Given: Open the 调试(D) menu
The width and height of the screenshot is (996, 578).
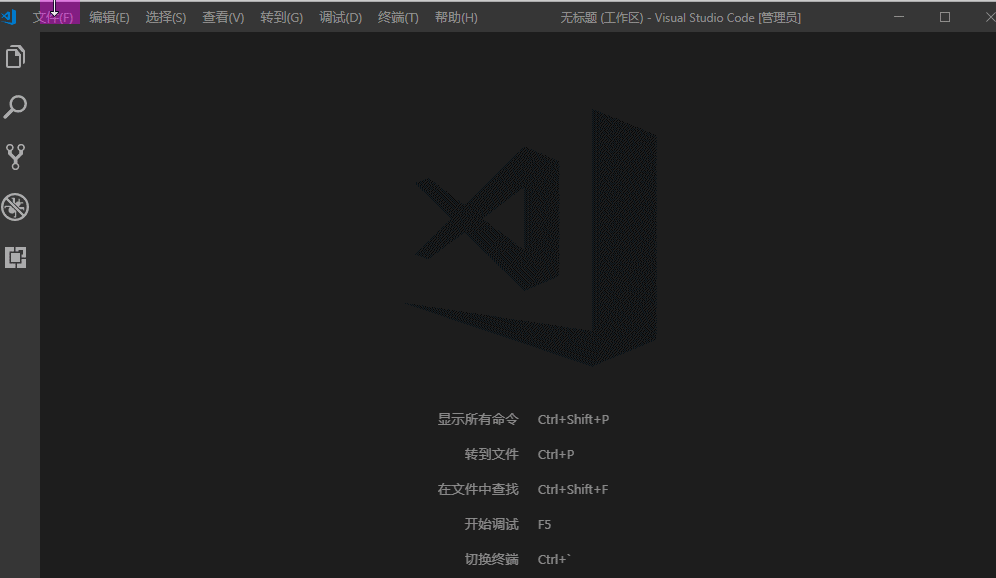Looking at the screenshot, I should (x=340, y=17).
